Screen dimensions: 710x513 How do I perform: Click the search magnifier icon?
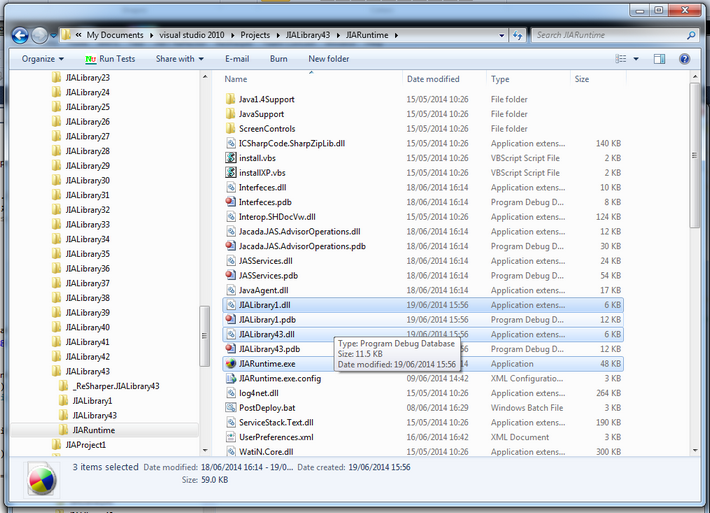tap(691, 35)
